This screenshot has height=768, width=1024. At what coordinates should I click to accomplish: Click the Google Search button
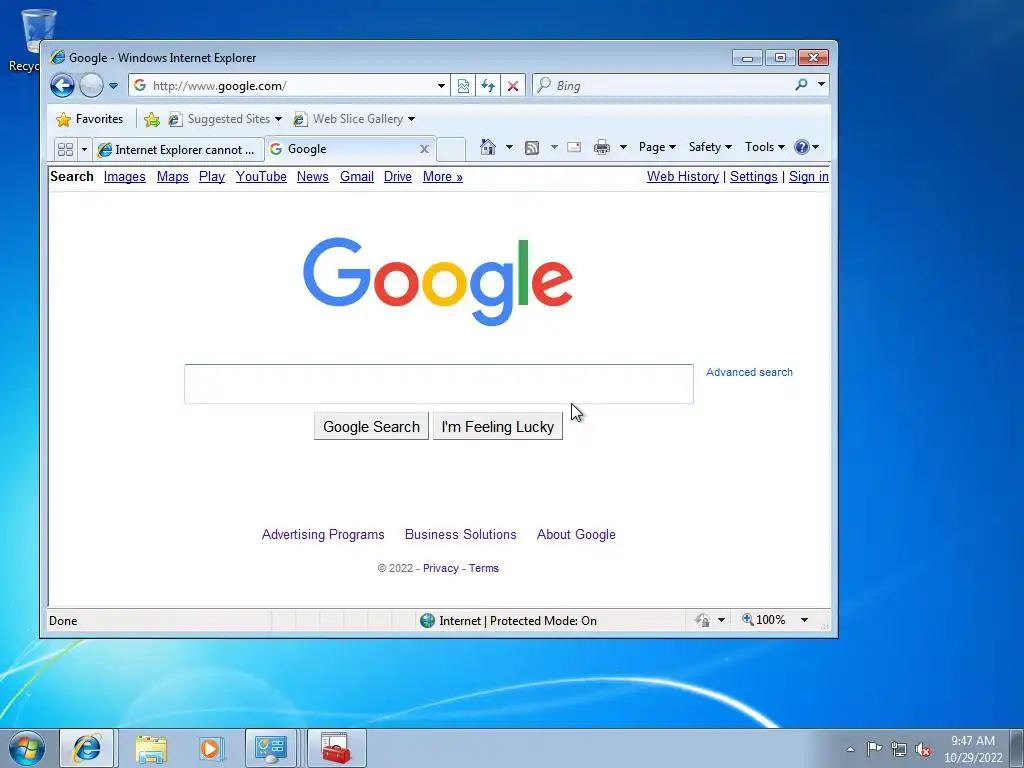[371, 426]
